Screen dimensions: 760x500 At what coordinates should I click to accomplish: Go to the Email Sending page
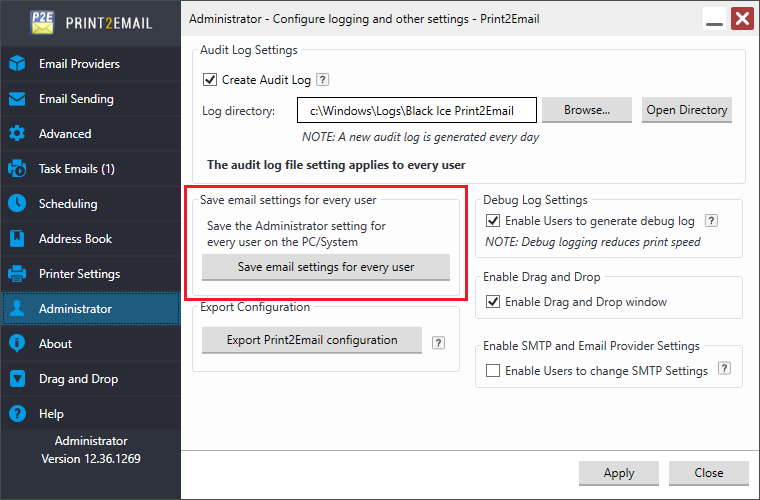[x=91, y=99]
